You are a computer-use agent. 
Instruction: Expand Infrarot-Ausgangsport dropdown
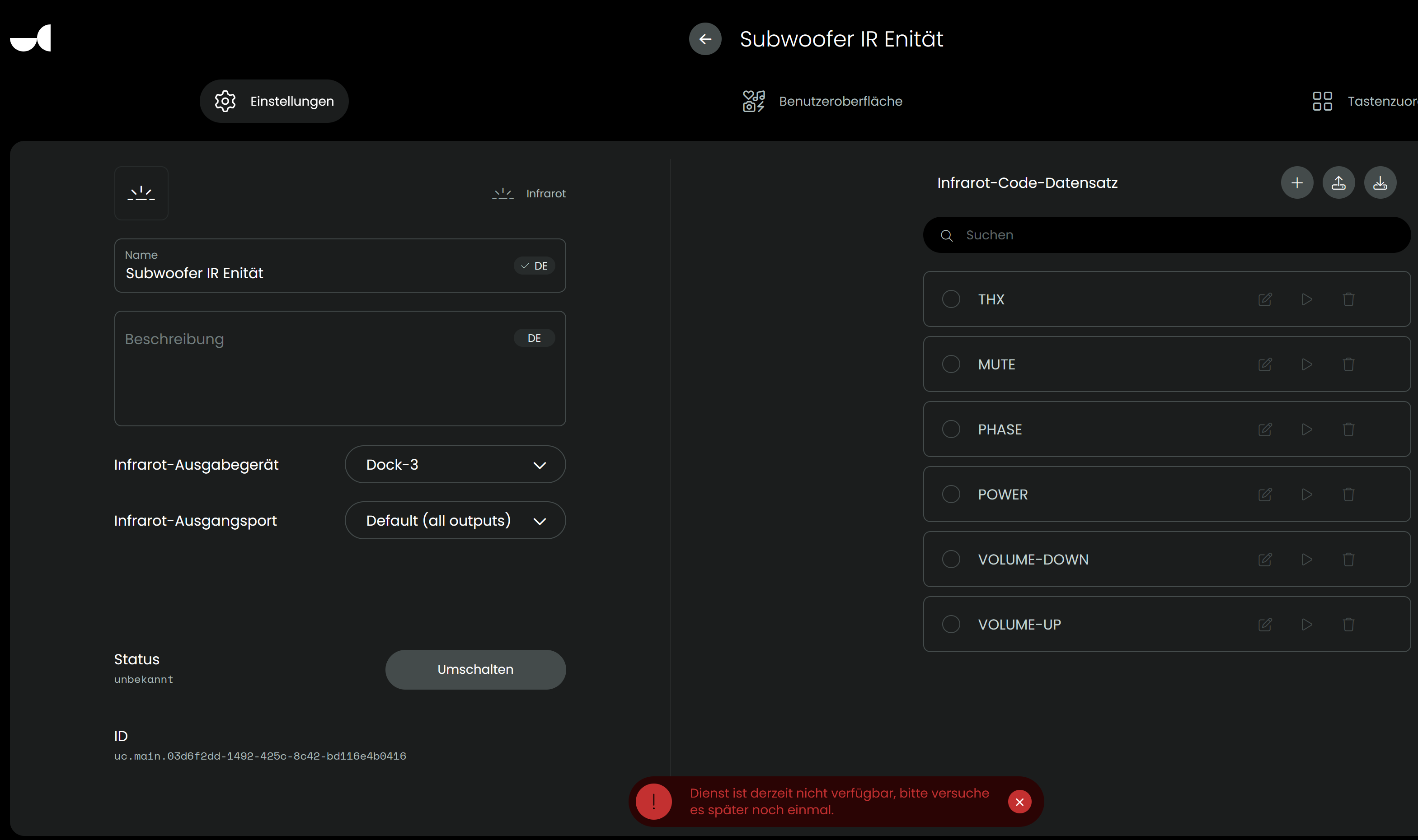click(455, 520)
